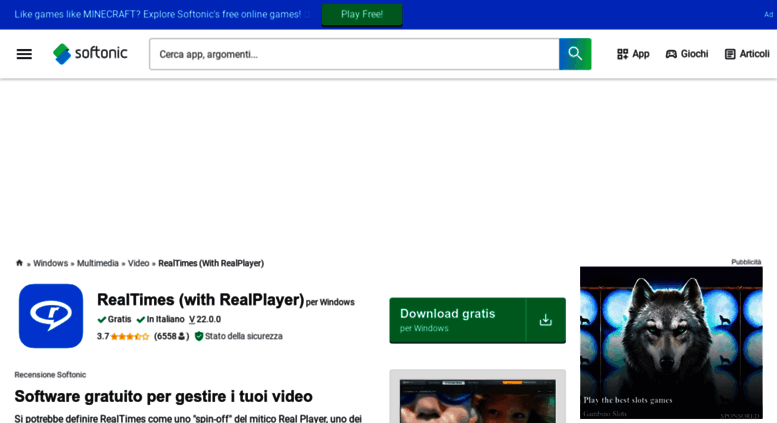The image size is (777, 423).
Task: Open the Windows breadcrumb link
Action: point(51,264)
